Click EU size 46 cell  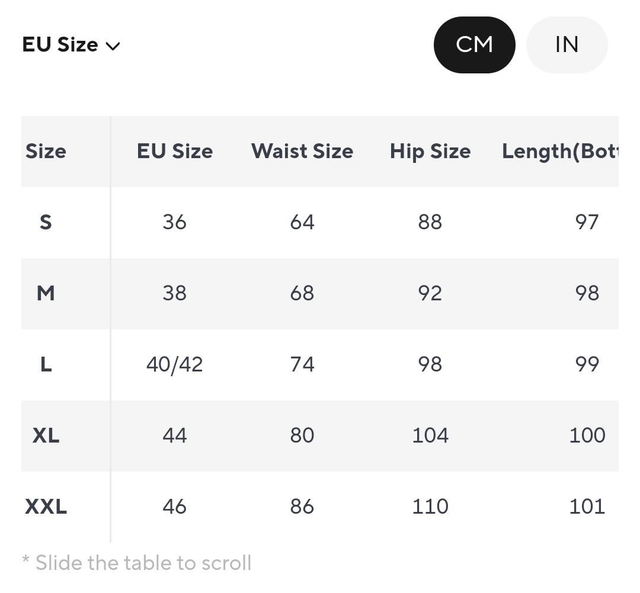click(175, 506)
